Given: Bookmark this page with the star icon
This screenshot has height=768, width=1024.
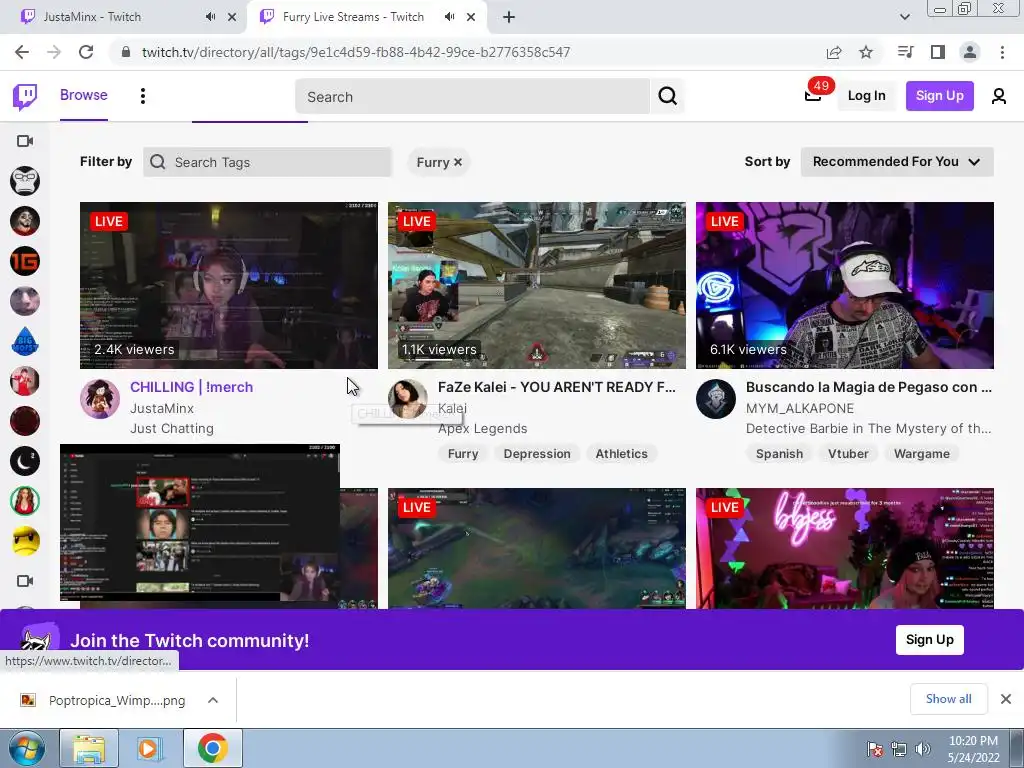Looking at the screenshot, I should point(866,52).
